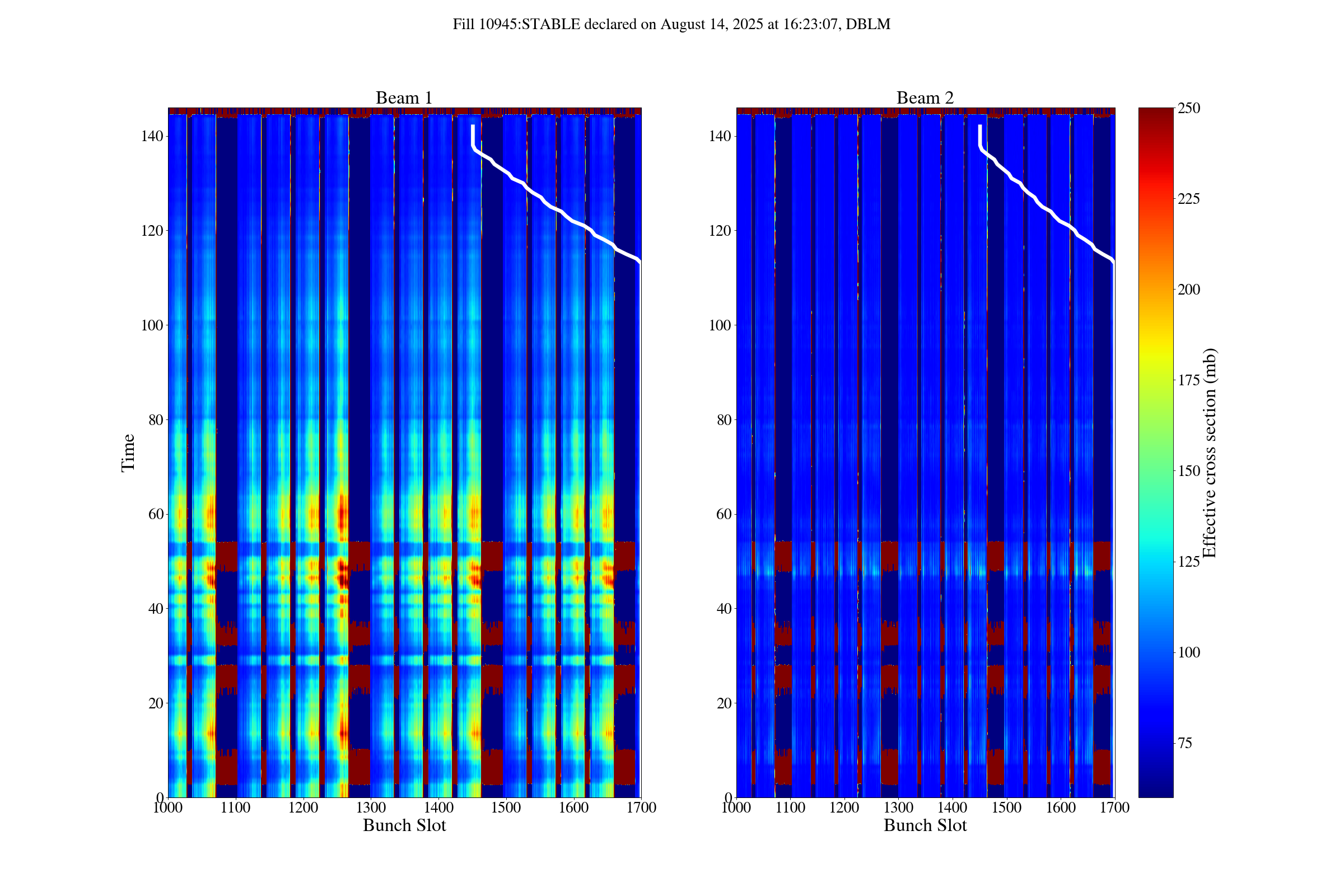Click the Beam 2 plot title
Image resolution: width=1344 pixels, height=896 pixels.
(925, 97)
